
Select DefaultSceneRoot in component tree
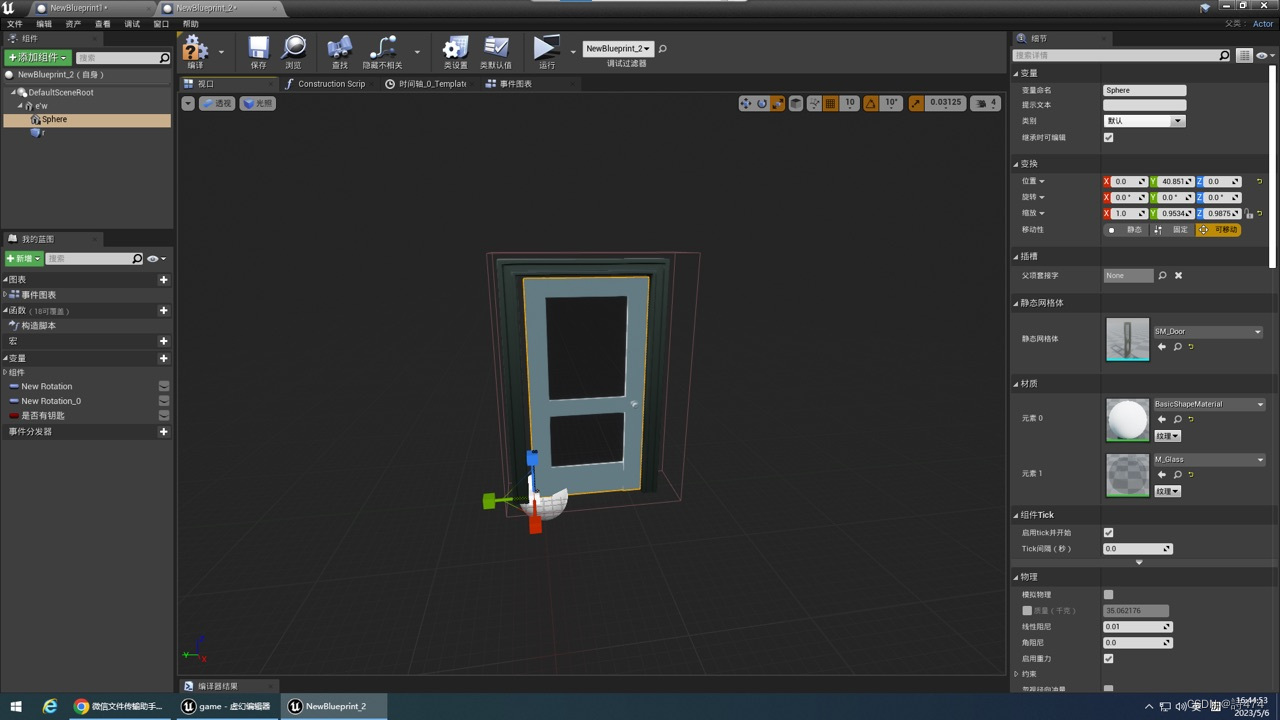(x=61, y=92)
